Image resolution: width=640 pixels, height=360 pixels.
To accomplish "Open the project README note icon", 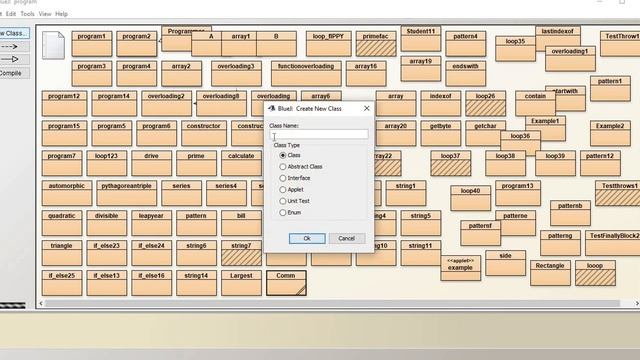I will pos(53,45).
